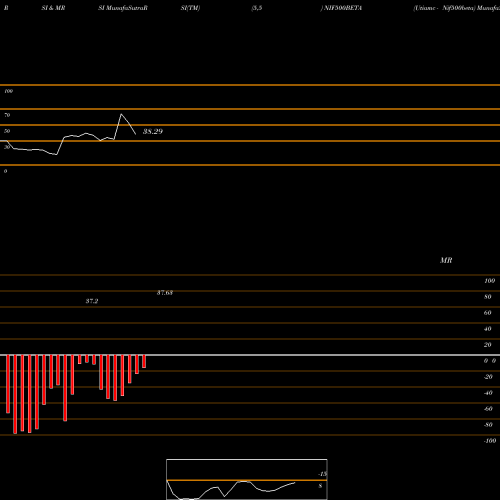The height and width of the screenshot is (500, 500).
Task: Click the -20 label on MR axis
Action: (488, 377)
